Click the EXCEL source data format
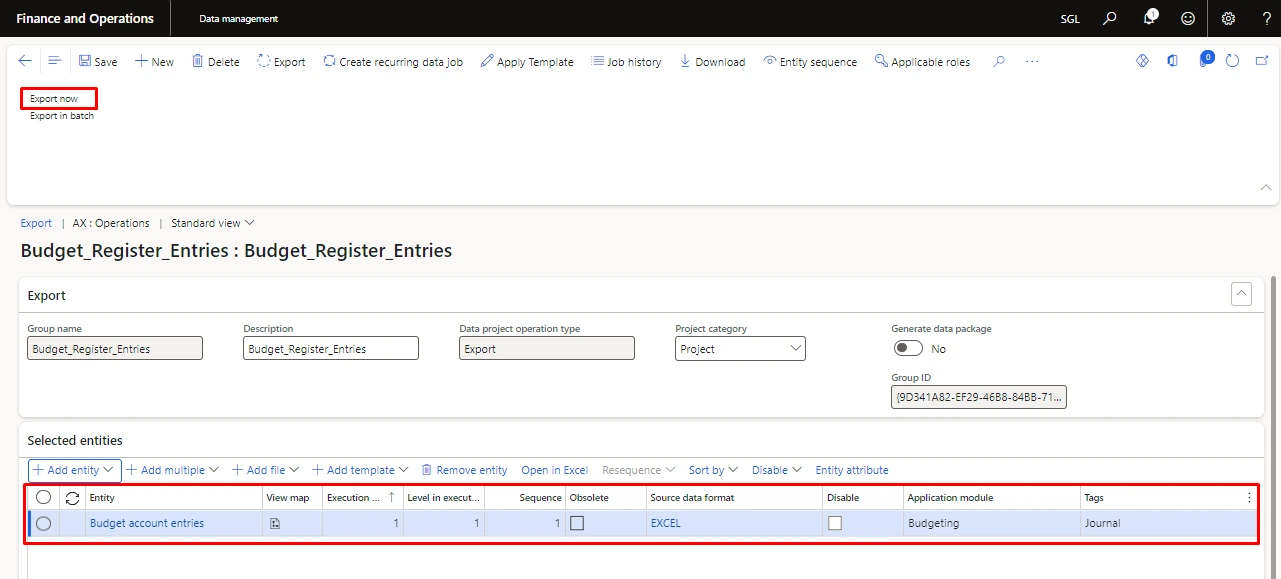The image size is (1281, 579). pos(666,523)
